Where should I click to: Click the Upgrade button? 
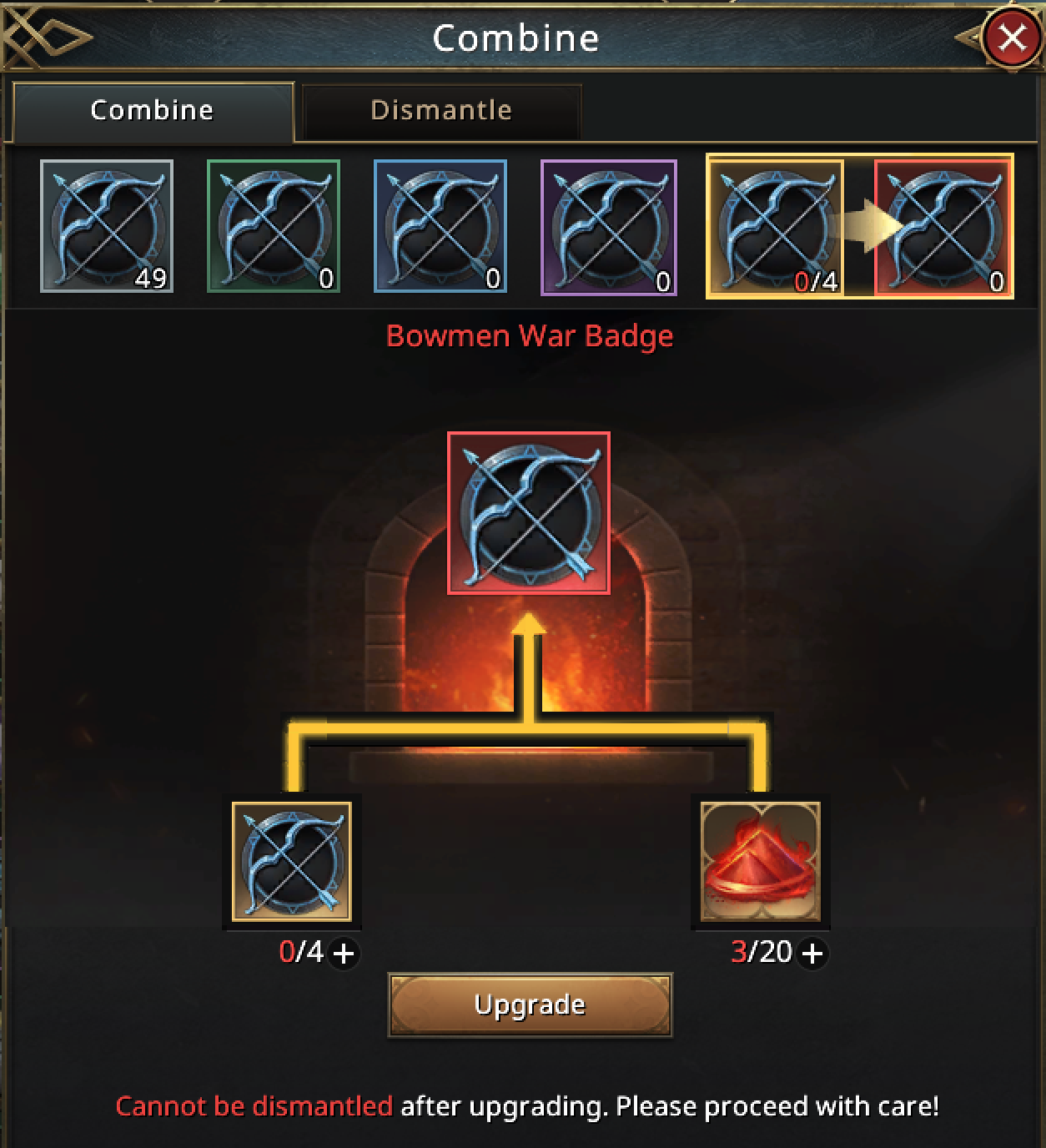[531, 1004]
